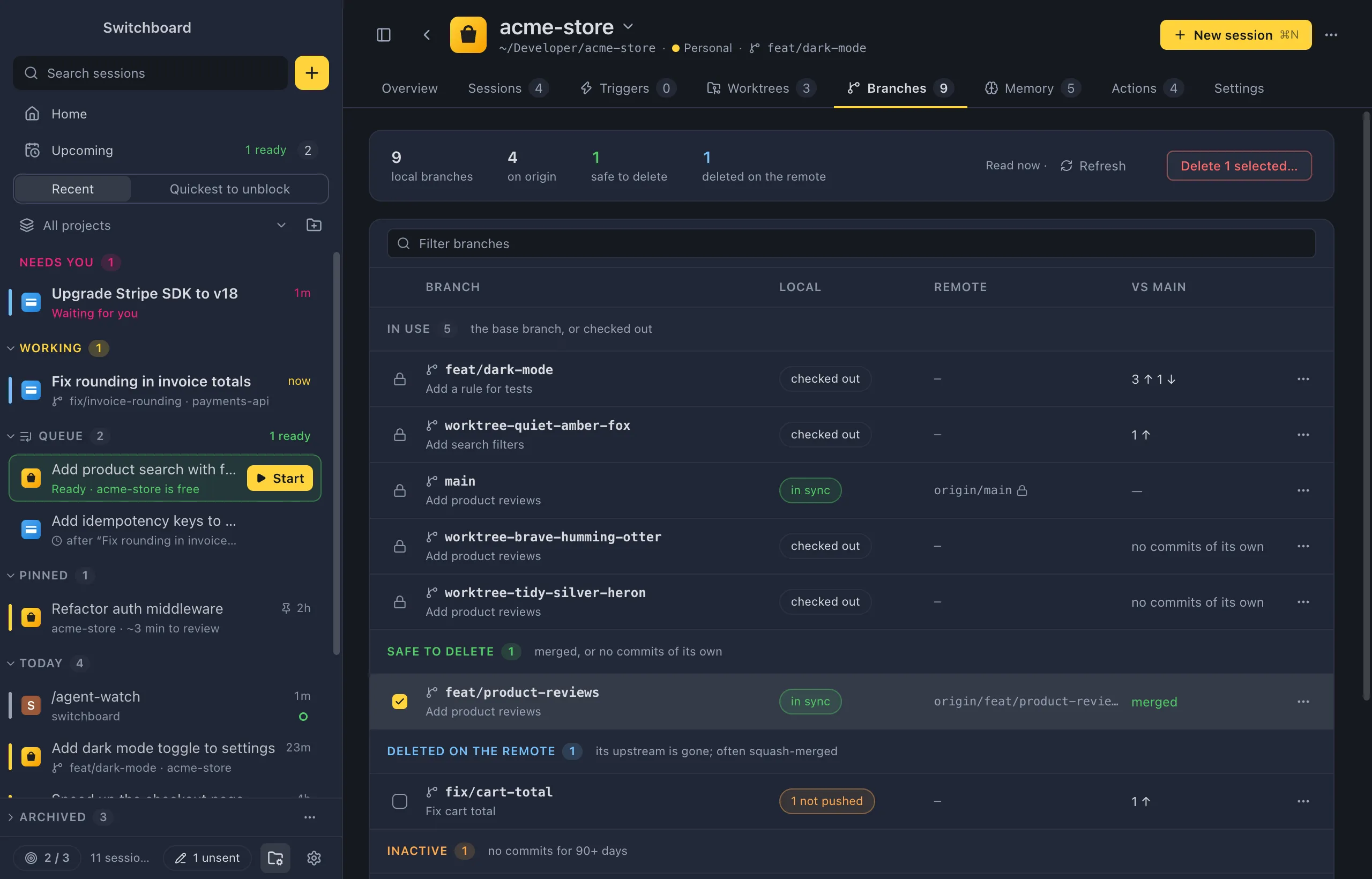Collapse the Working section
Screen dimensions: 1372x879
tap(10, 348)
